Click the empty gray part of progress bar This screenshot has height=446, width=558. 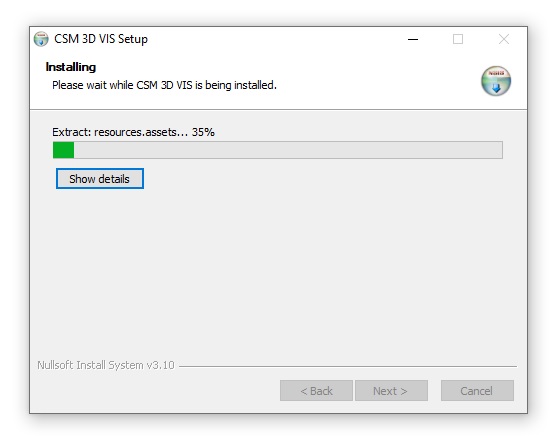click(288, 150)
